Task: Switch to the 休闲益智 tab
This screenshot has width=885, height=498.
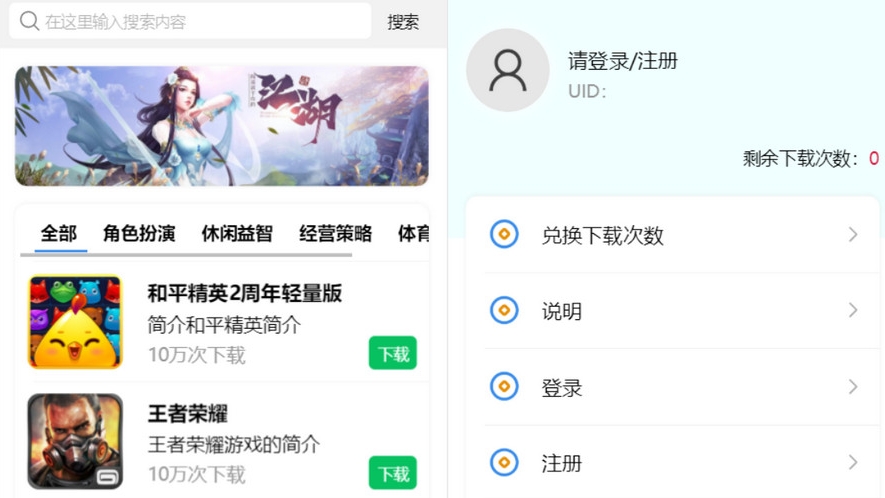Action: (237, 233)
